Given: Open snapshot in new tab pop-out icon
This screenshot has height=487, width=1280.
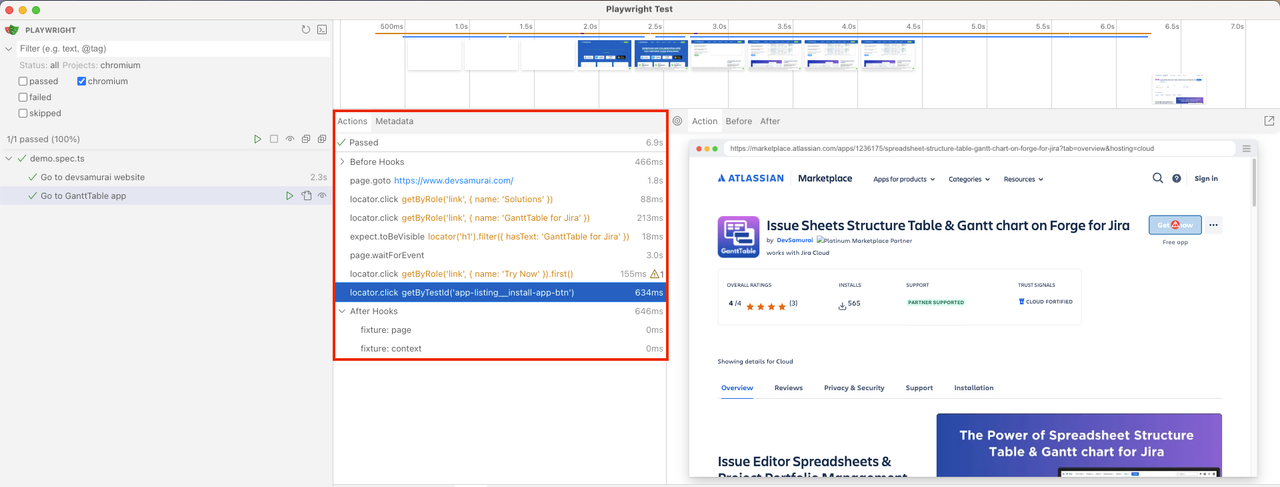Looking at the screenshot, I should [x=1269, y=121].
